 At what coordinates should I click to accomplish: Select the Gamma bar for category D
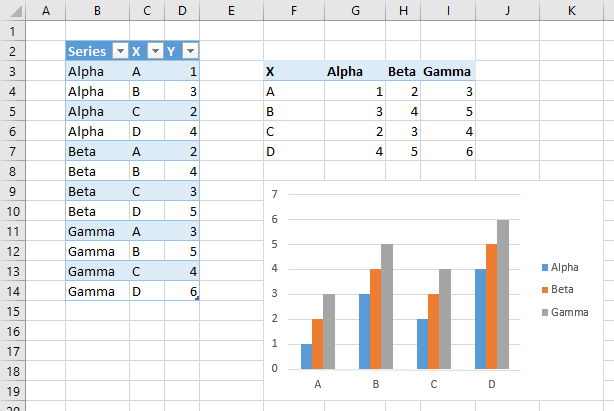point(503,294)
